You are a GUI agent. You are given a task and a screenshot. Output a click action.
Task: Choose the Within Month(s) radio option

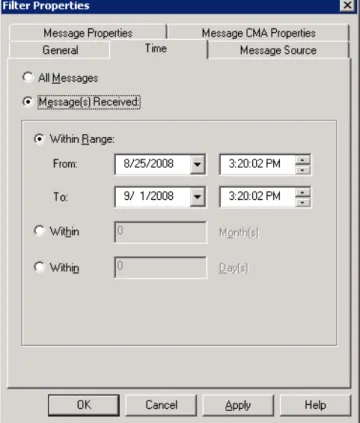39,231
